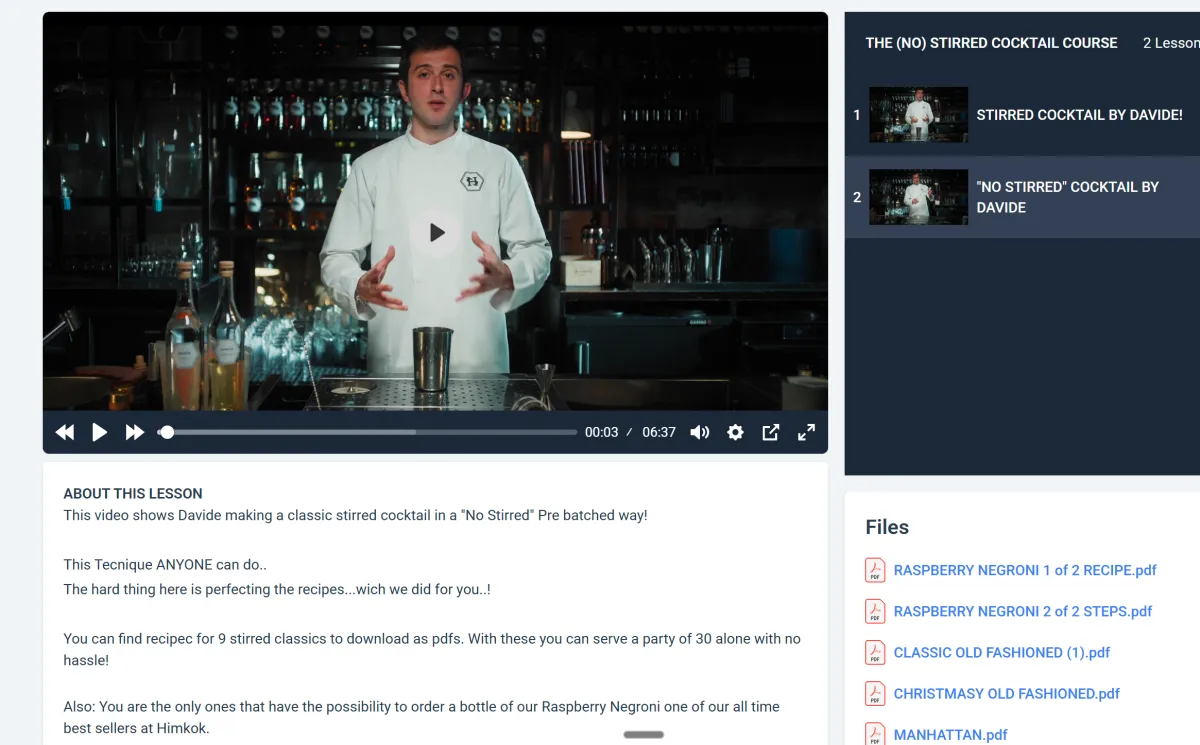Click the 'Files' section heading
This screenshot has height=745, width=1200.
887,527
